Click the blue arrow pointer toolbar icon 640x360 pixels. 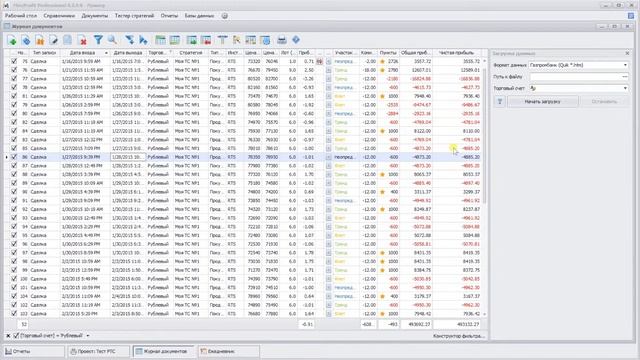[x=143, y=40]
